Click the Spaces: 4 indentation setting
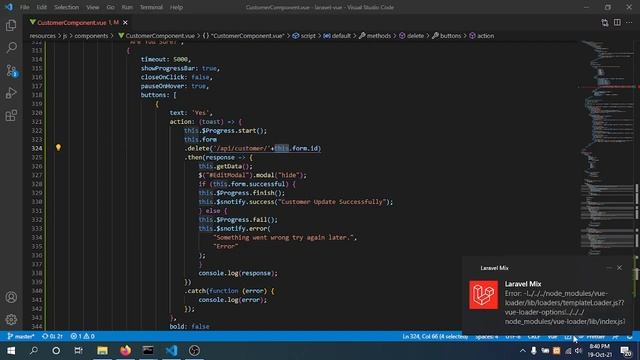This screenshot has width=640, height=360. (x=487, y=336)
